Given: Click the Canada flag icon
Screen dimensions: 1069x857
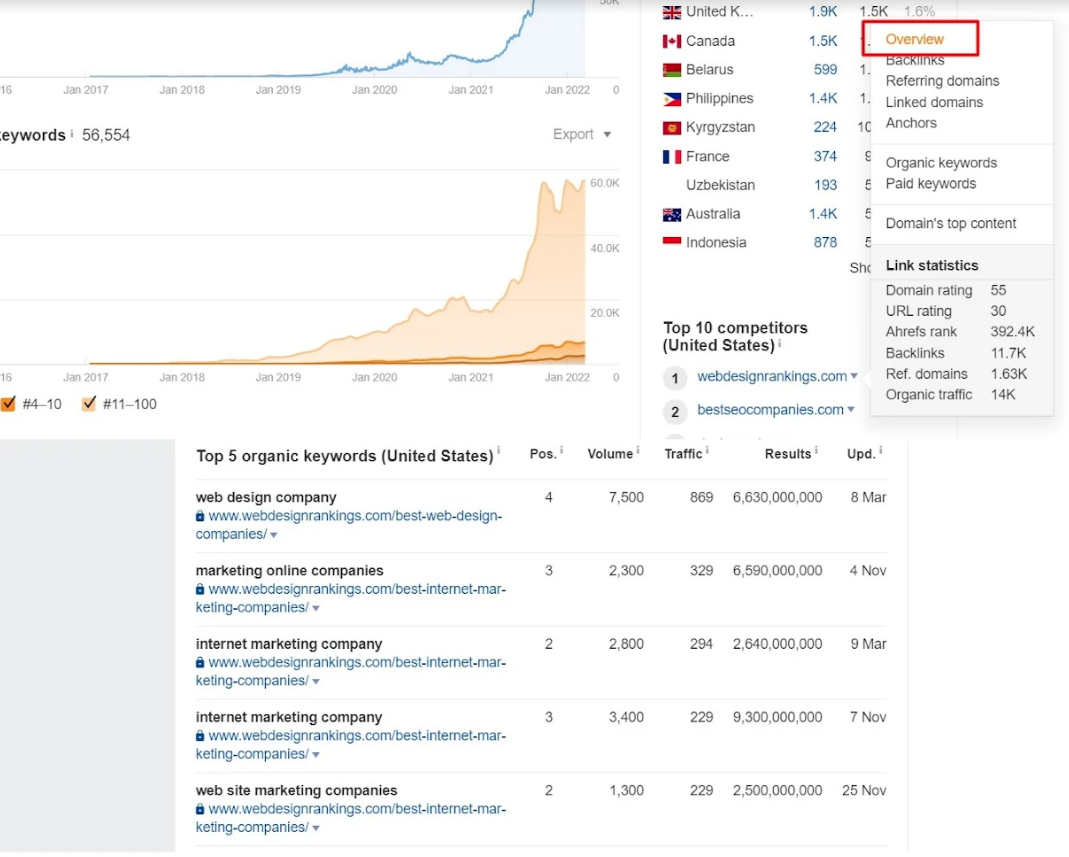Looking at the screenshot, I should pyautogui.click(x=670, y=41).
